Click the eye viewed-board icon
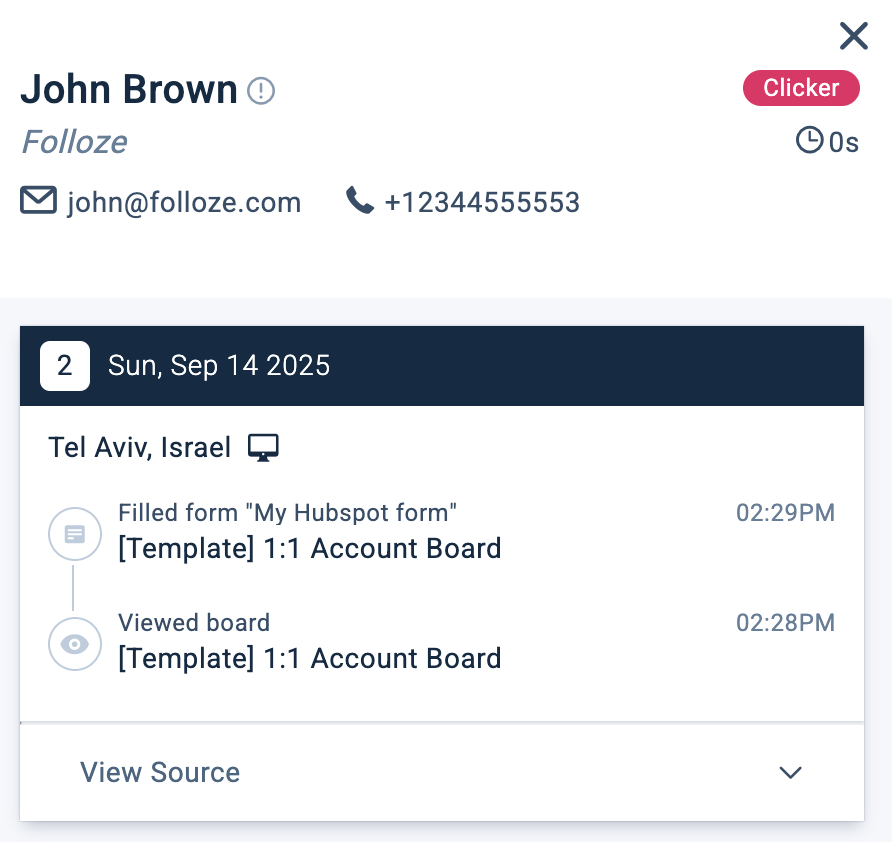The height and width of the screenshot is (842, 892). click(x=74, y=645)
